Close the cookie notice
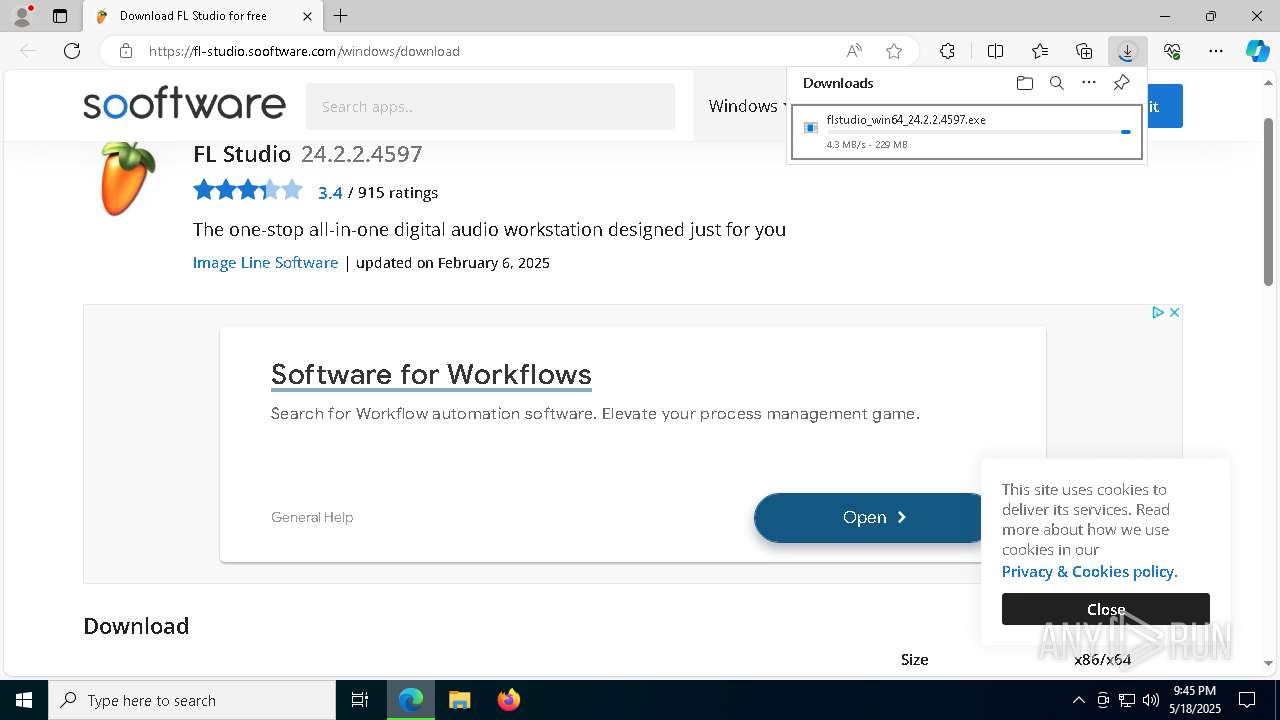 [1106, 609]
